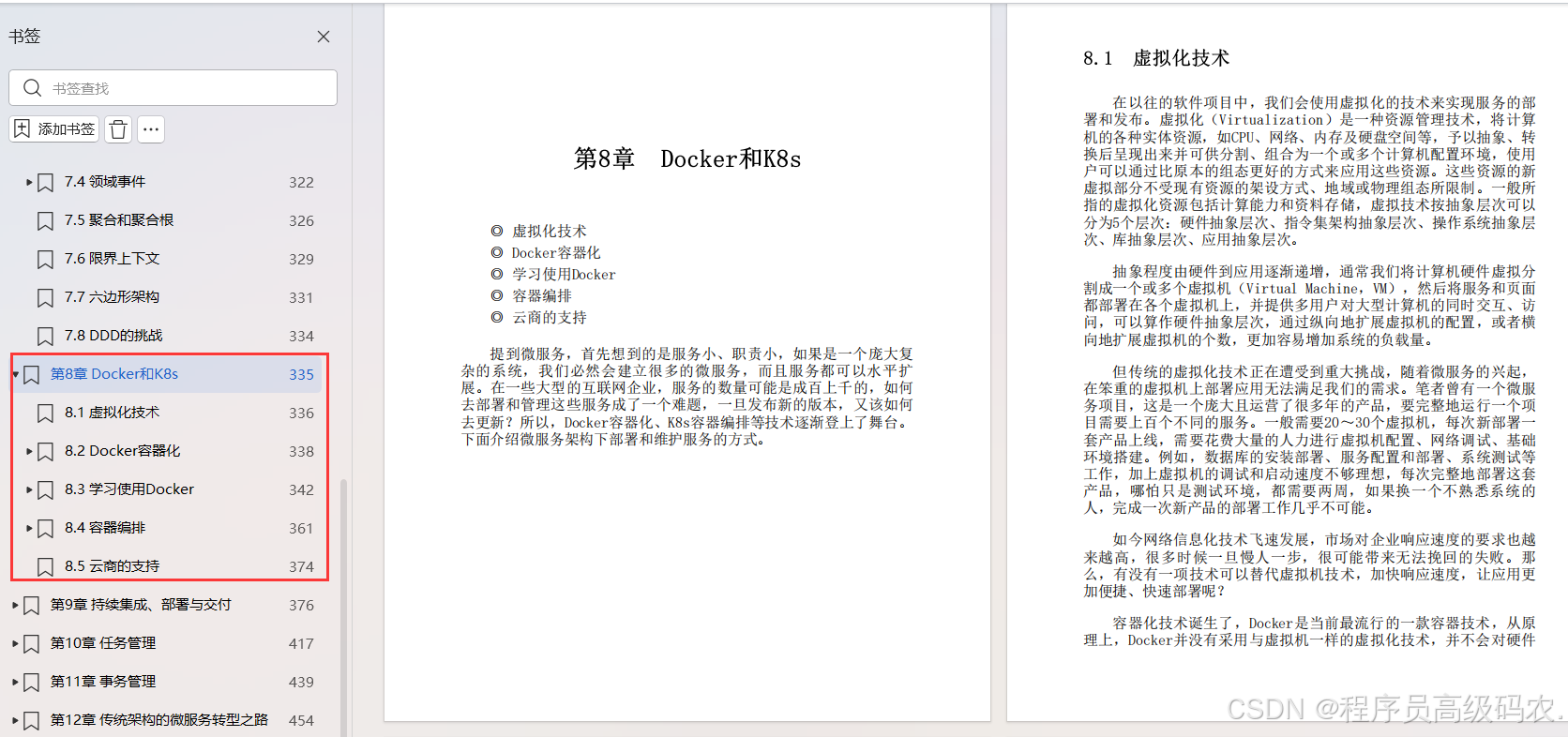Click bookmark icon of 第10章 任务管理
Image resolution: width=1568 pixels, height=737 pixels.
click(x=31, y=644)
